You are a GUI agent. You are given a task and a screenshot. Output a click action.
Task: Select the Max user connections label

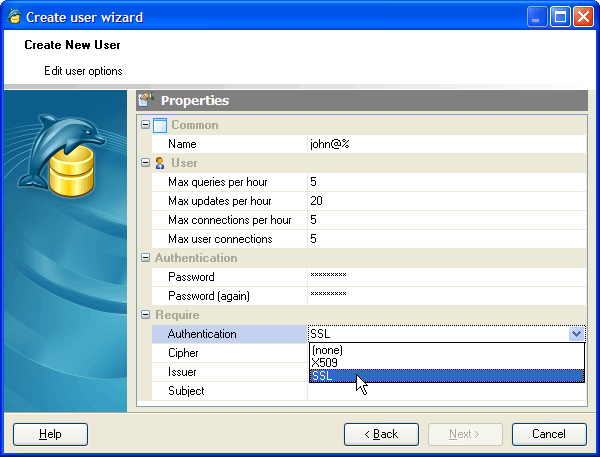[x=220, y=239]
